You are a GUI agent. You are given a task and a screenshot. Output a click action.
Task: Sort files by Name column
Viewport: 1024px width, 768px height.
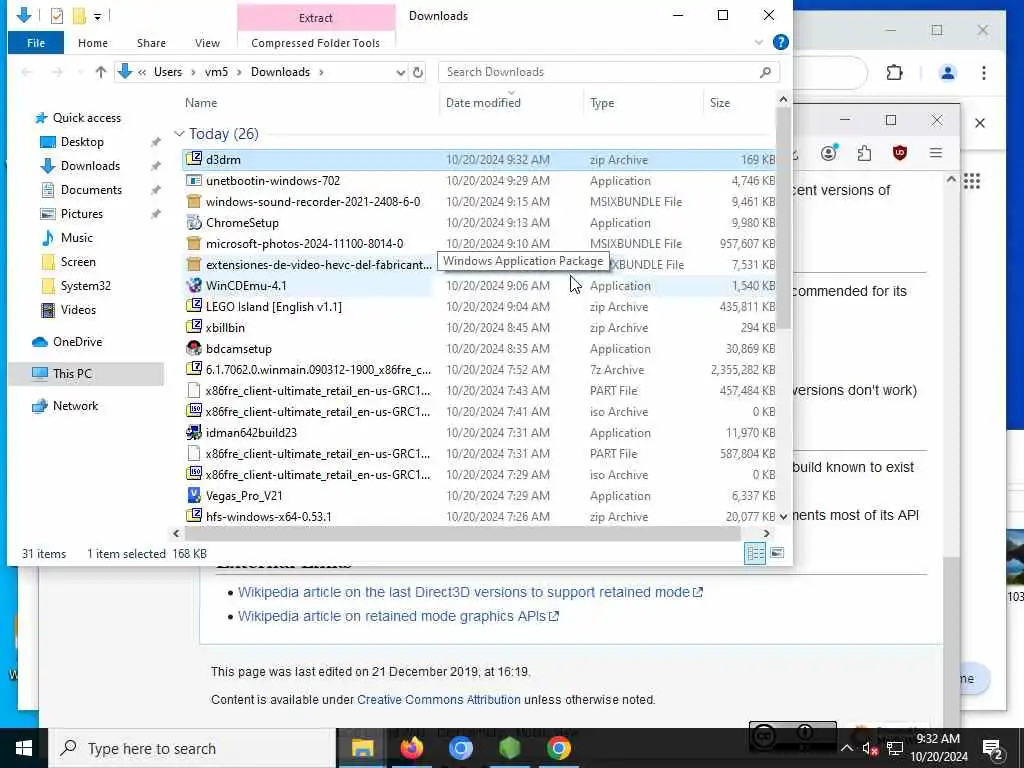tap(201, 103)
